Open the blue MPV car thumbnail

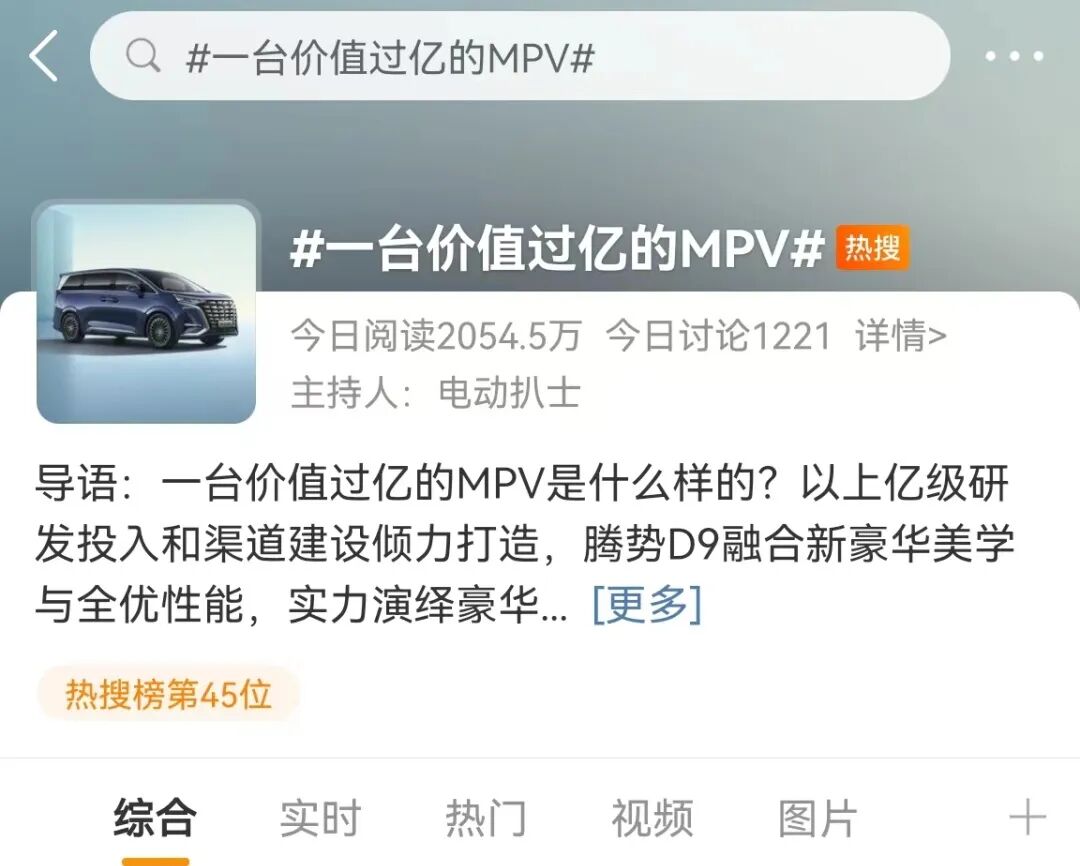click(x=146, y=313)
